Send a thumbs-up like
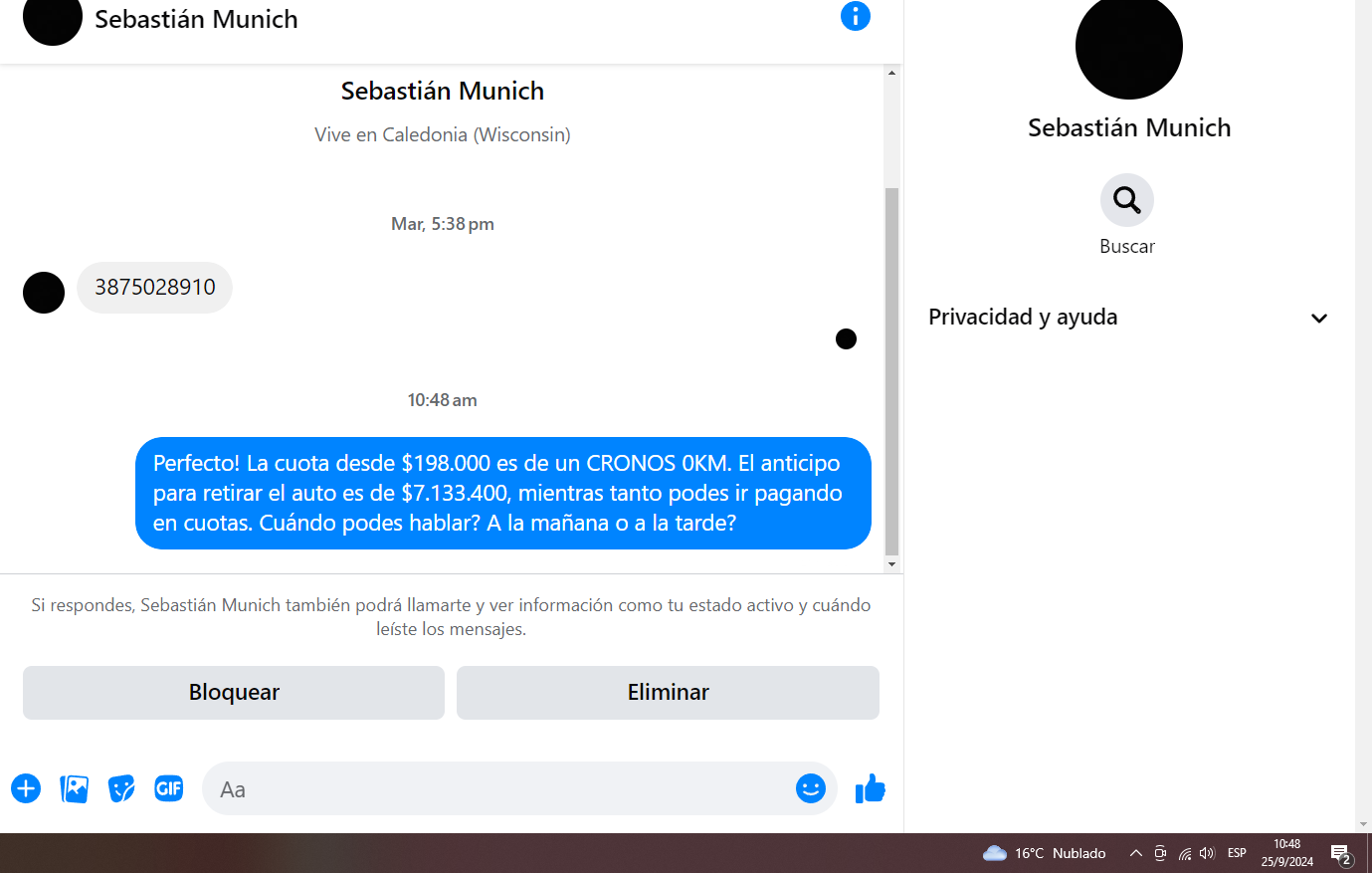The width and height of the screenshot is (1372, 873). tap(871, 789)
